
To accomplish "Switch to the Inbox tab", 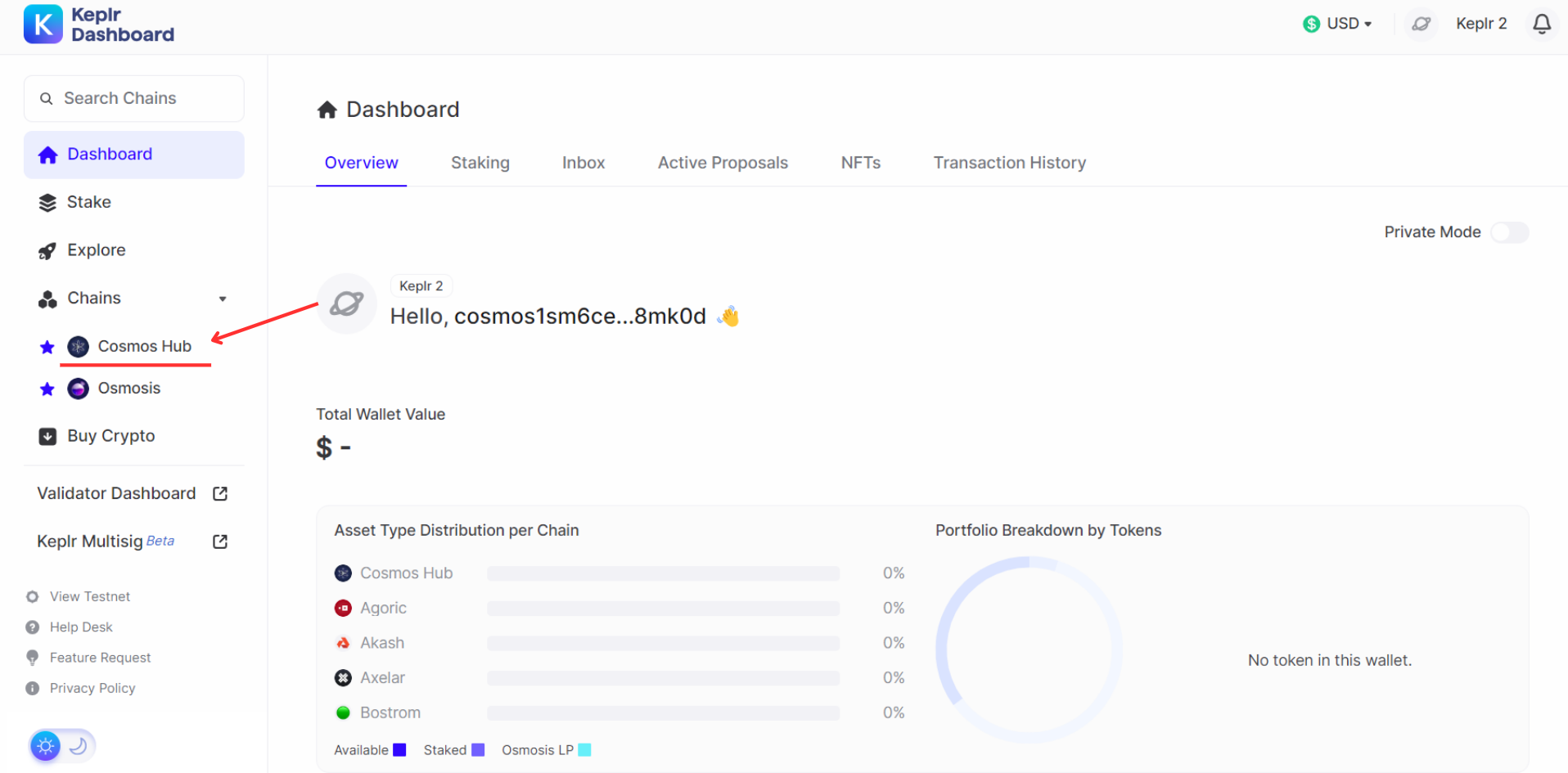I will pos(583,163).
